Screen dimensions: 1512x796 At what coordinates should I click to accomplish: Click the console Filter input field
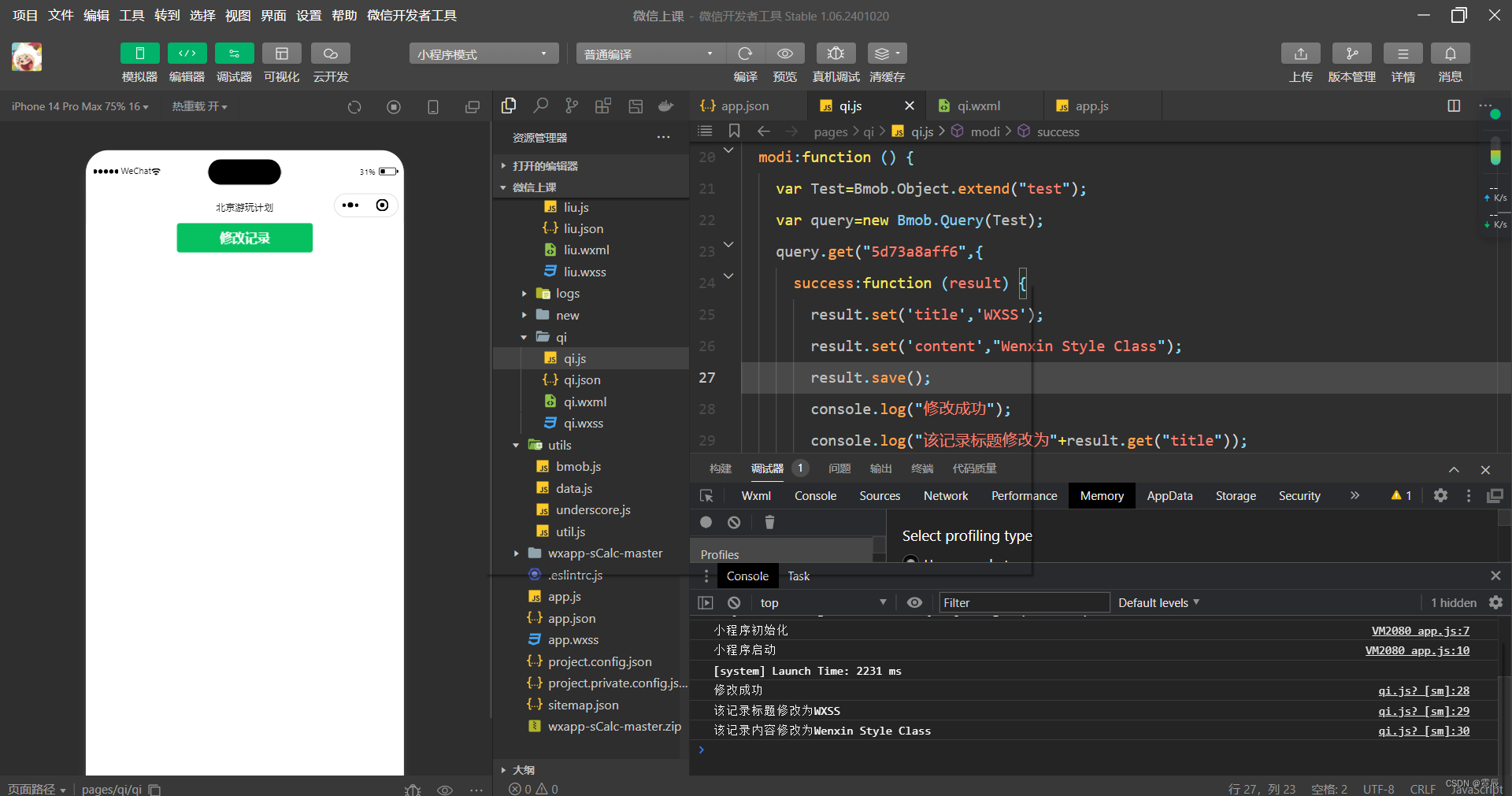[1024, 602]
